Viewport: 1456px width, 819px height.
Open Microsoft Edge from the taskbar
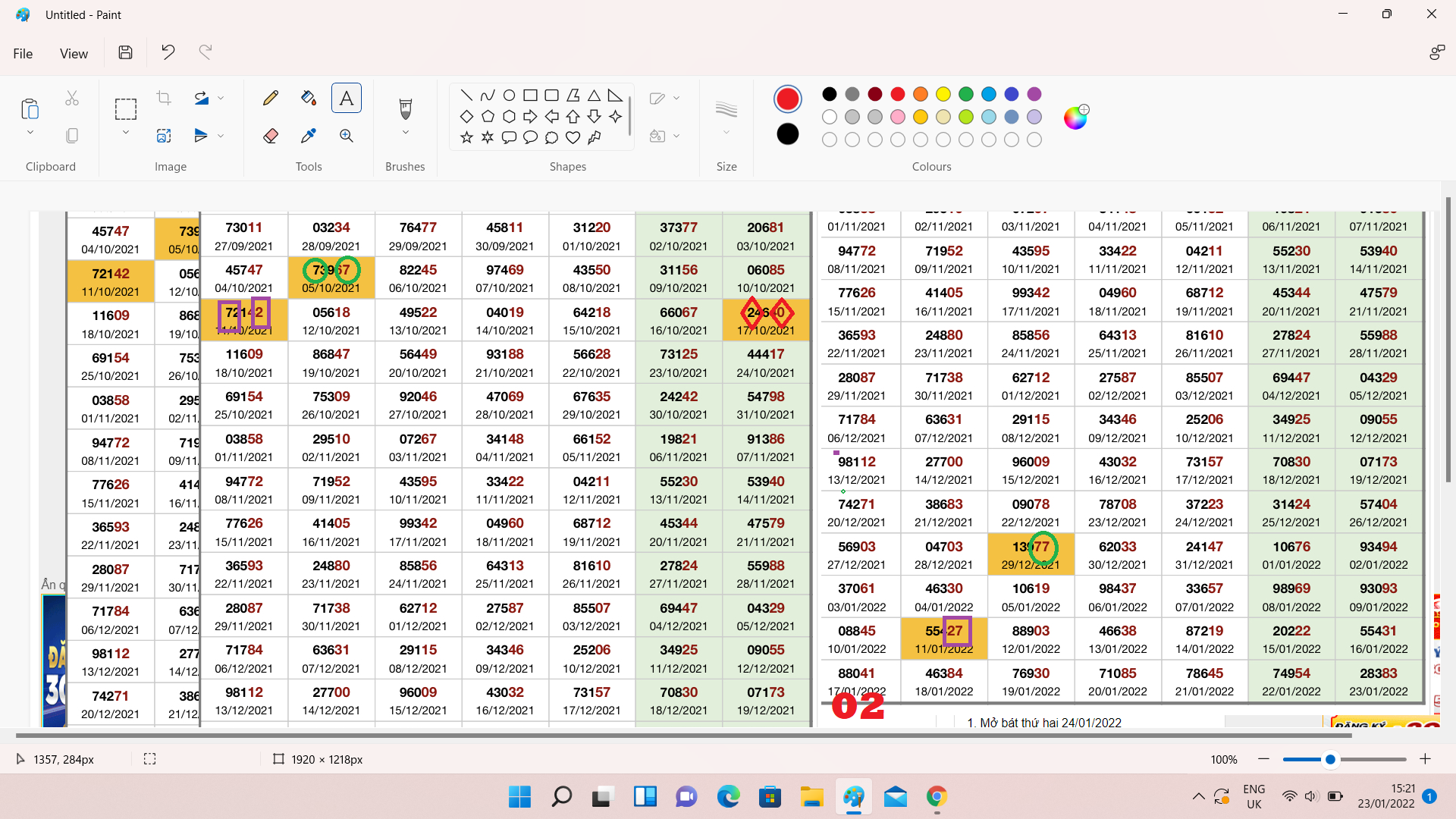point(728,797)
